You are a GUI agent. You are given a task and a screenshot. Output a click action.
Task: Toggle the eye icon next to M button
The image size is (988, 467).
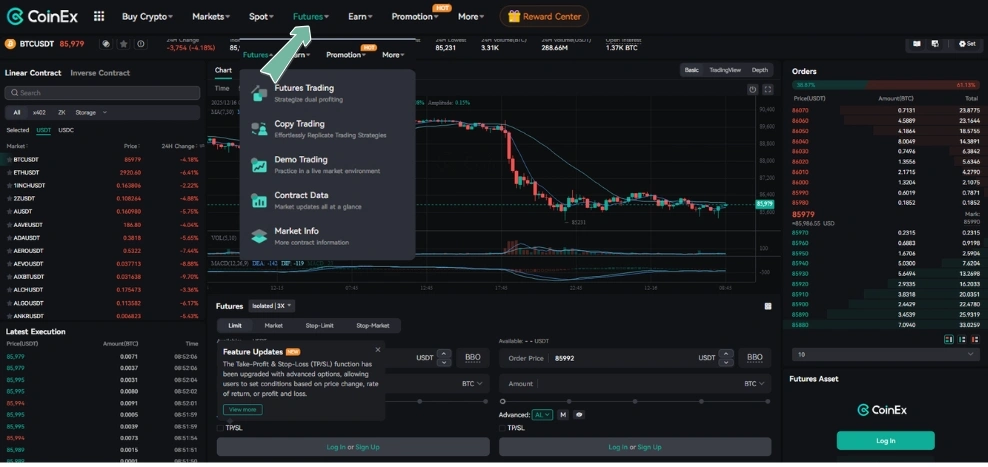[x=578, y=415]
